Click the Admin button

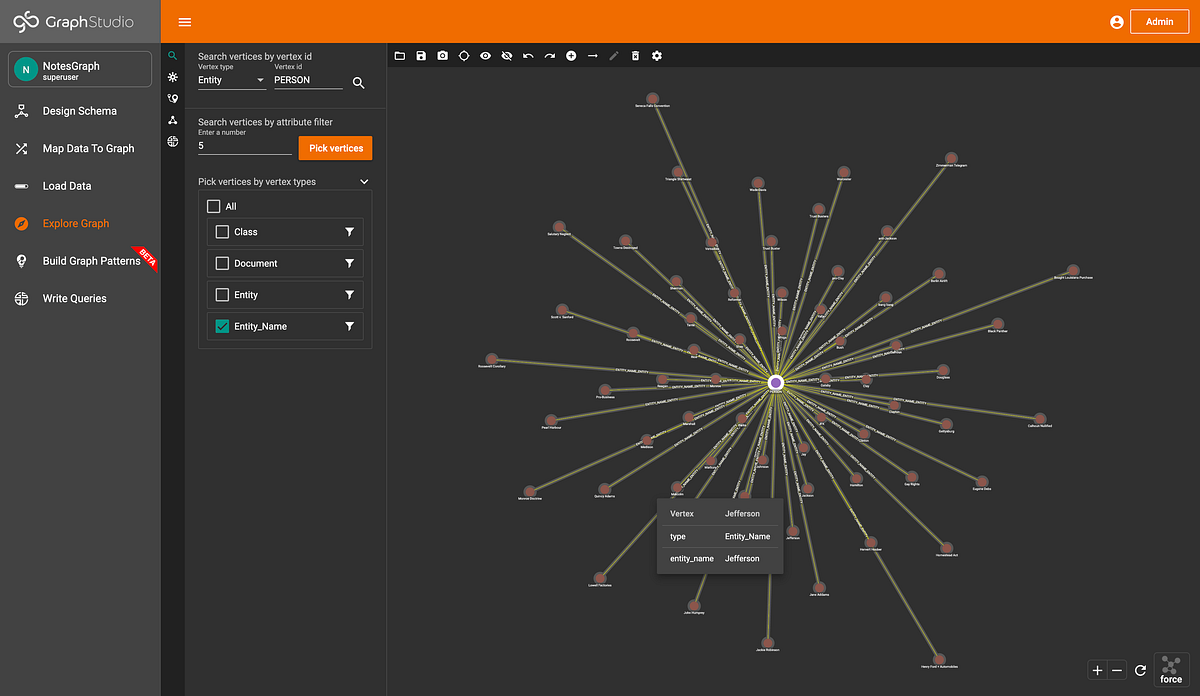click(x=1159, y=22)
